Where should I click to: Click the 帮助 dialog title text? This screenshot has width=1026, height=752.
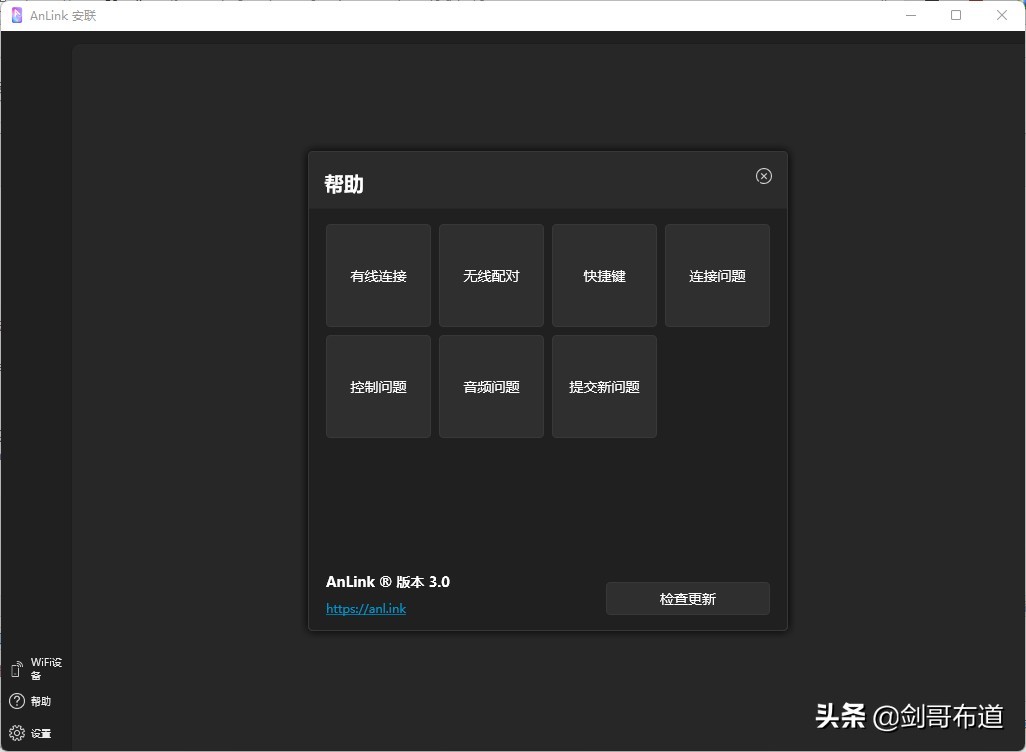pyautogui.click(x=344, y=184)
